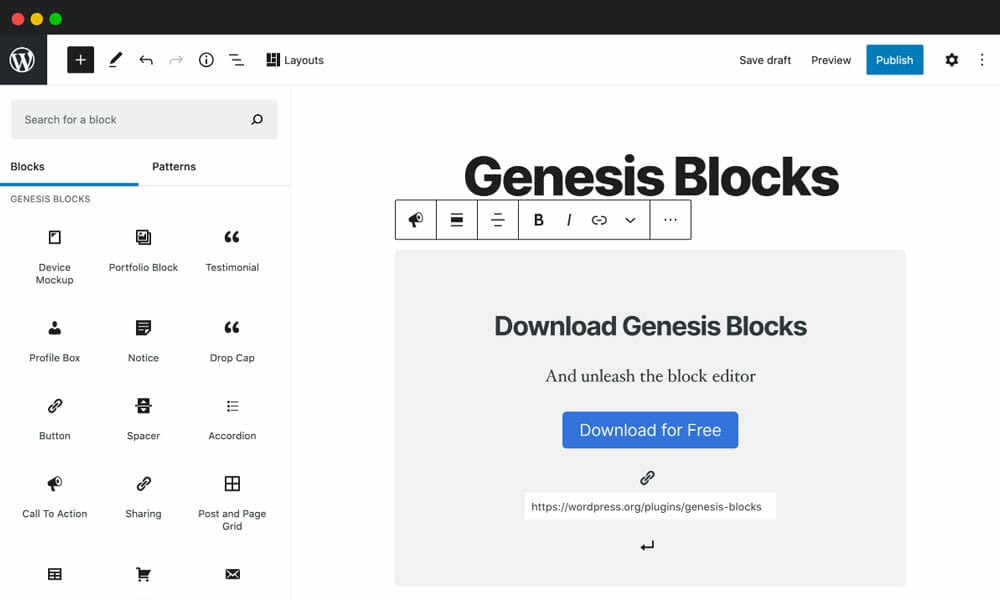Click the Tools pencil icon
The height and width of the screenshot is (600, 1000).
click(x=115, y=60)
